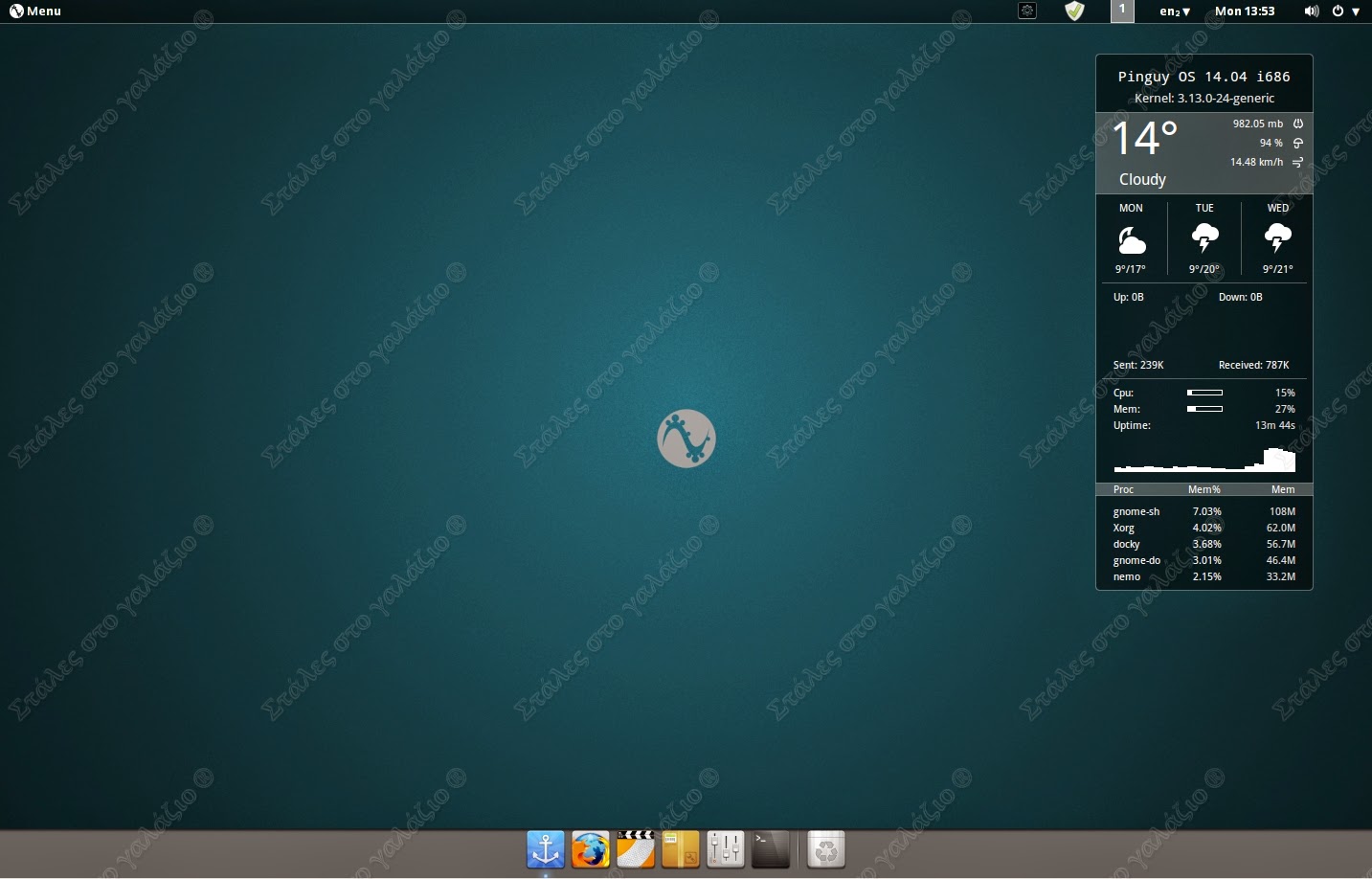Click the "9°/20°" temperature range
The image size is (1372, 879).
(1204, 269)
